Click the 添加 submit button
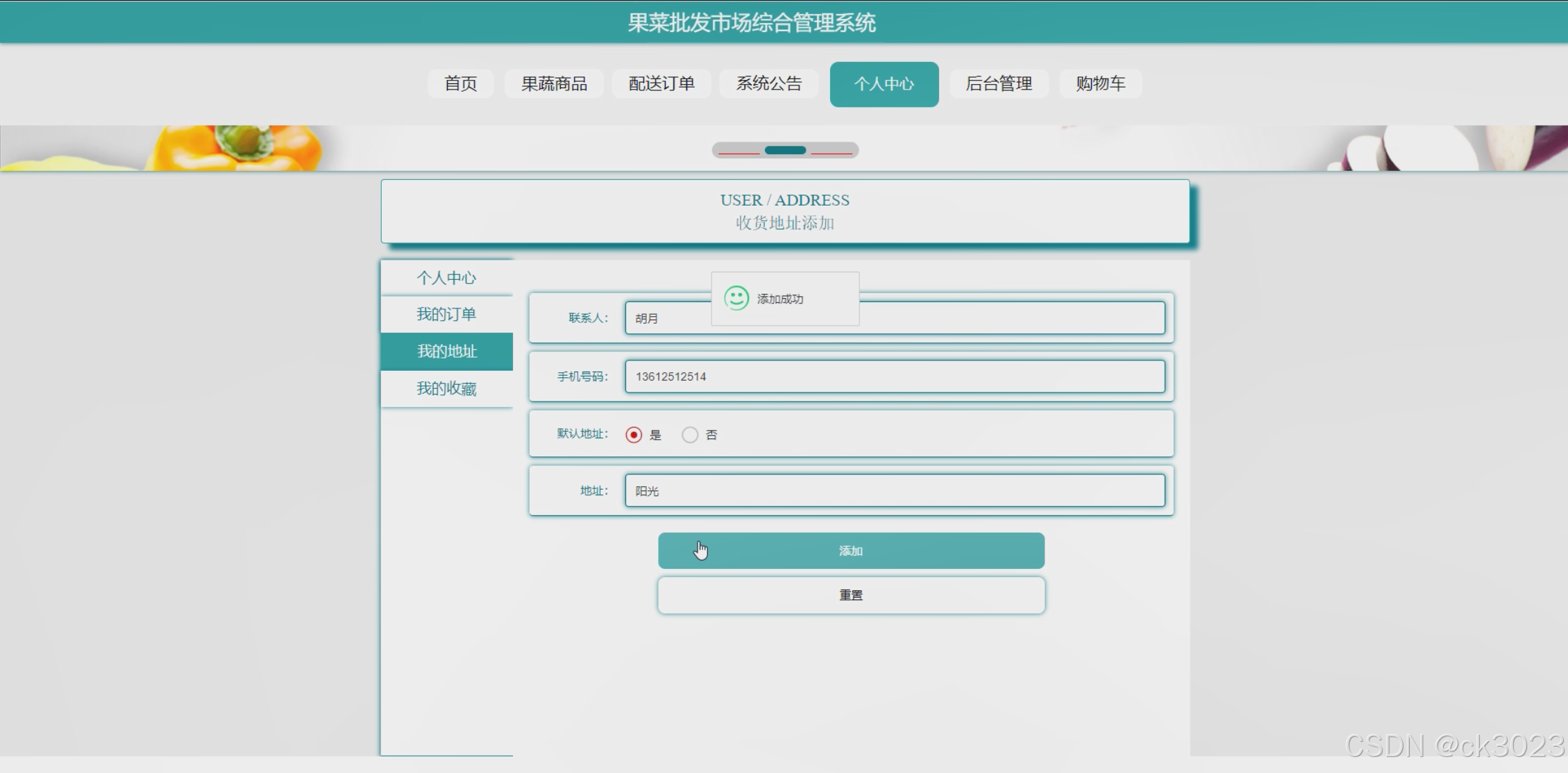1568x773 pixels. pos(850,551)
